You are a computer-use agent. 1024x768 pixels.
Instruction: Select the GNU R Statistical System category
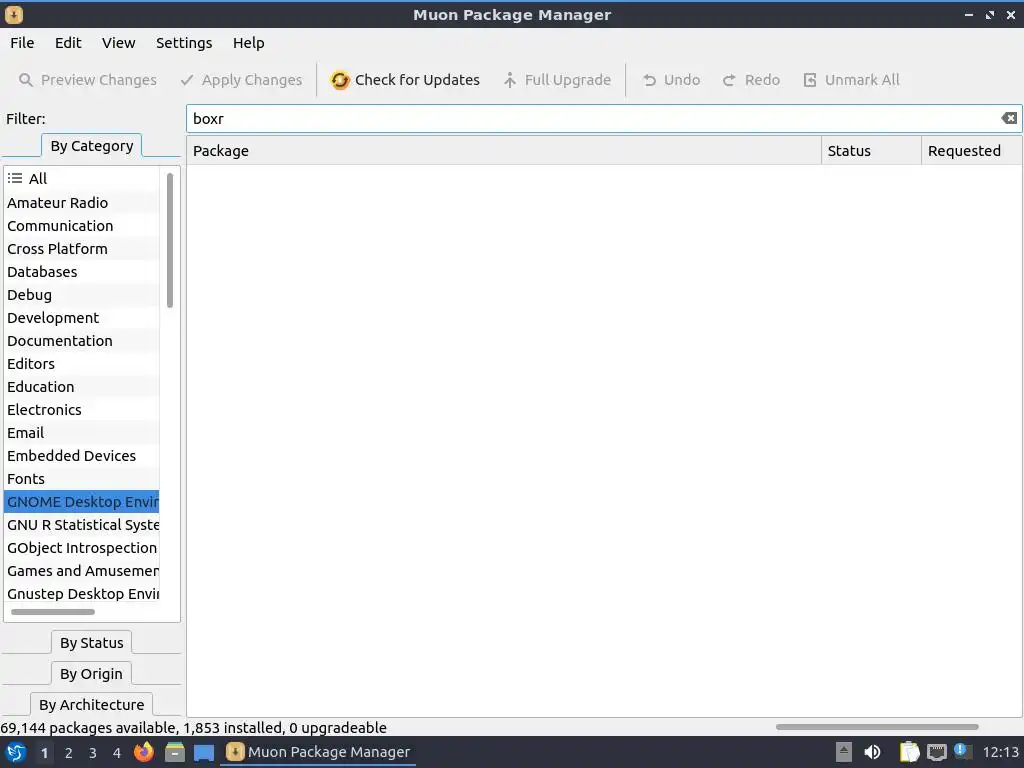click(x=82, y=525)
